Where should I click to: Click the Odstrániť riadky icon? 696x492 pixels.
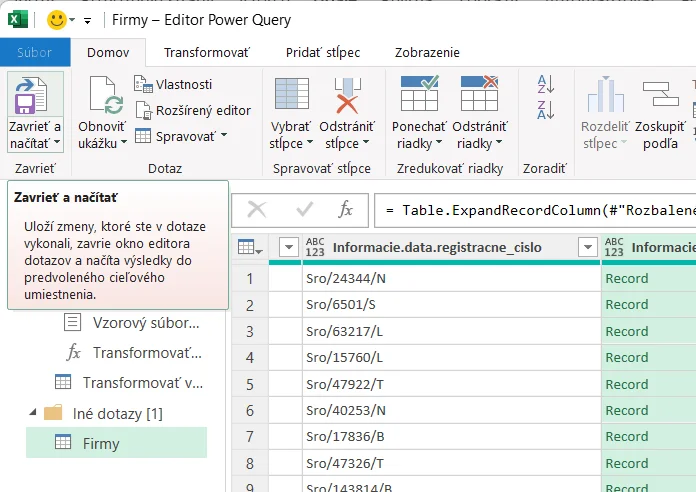pos(479,93)
